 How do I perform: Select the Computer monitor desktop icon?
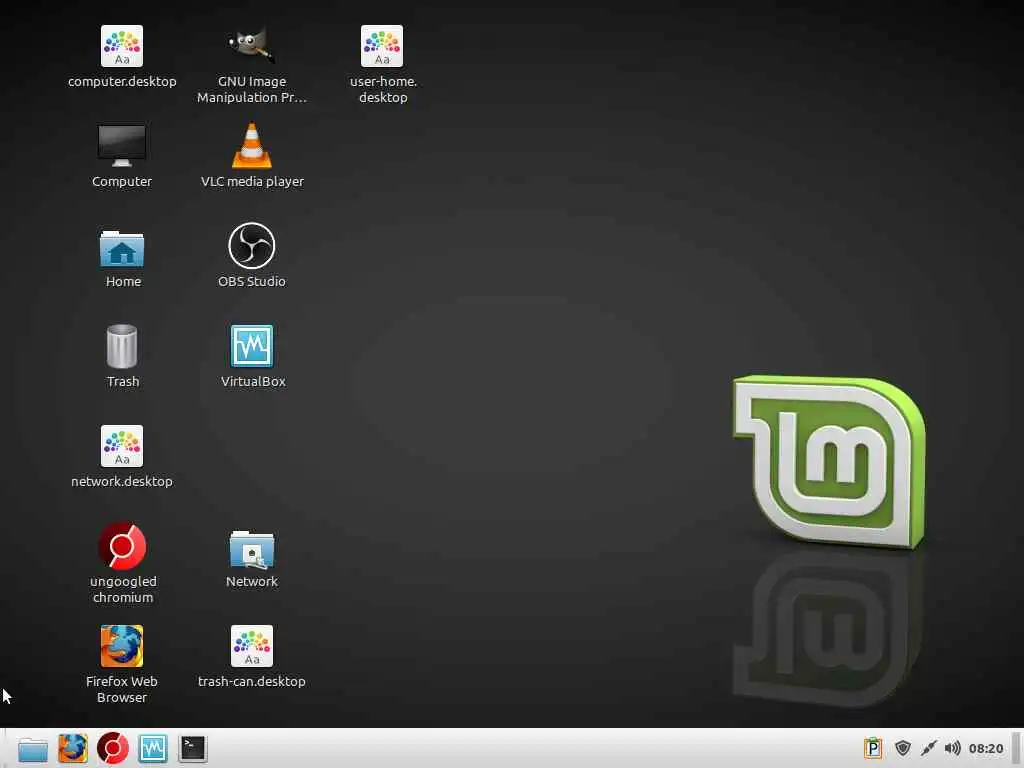point(121,146)
